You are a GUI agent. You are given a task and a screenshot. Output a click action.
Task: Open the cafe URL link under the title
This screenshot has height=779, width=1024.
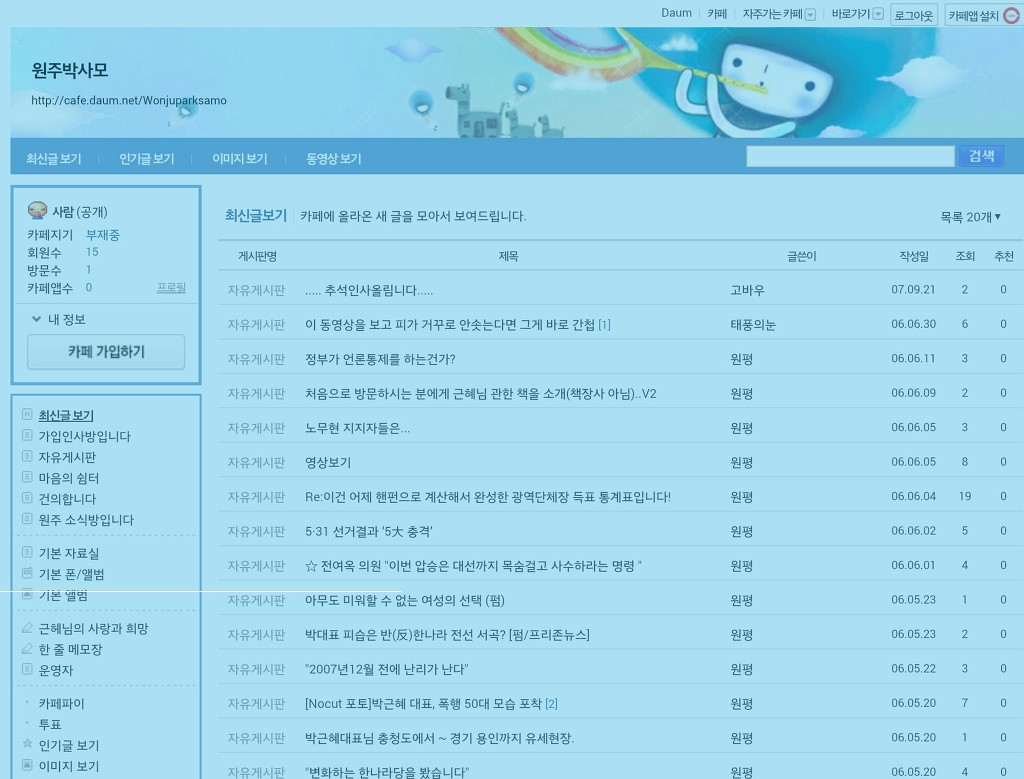[x=129, y=100]
